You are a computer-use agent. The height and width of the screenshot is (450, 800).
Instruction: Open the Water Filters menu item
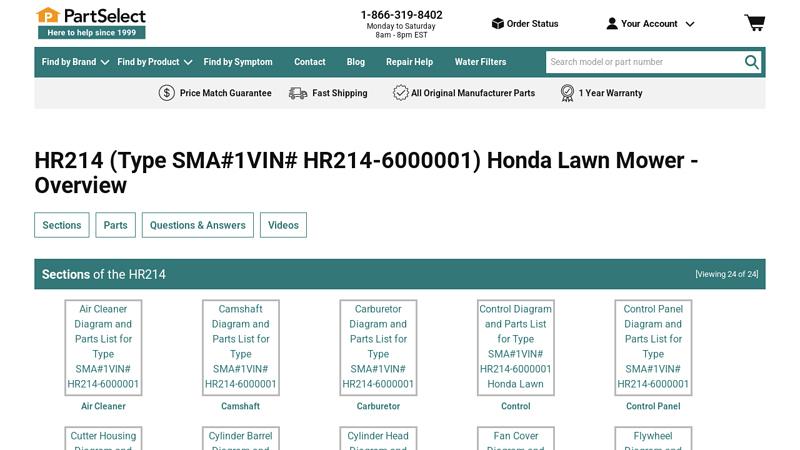(x=481, y=62)
